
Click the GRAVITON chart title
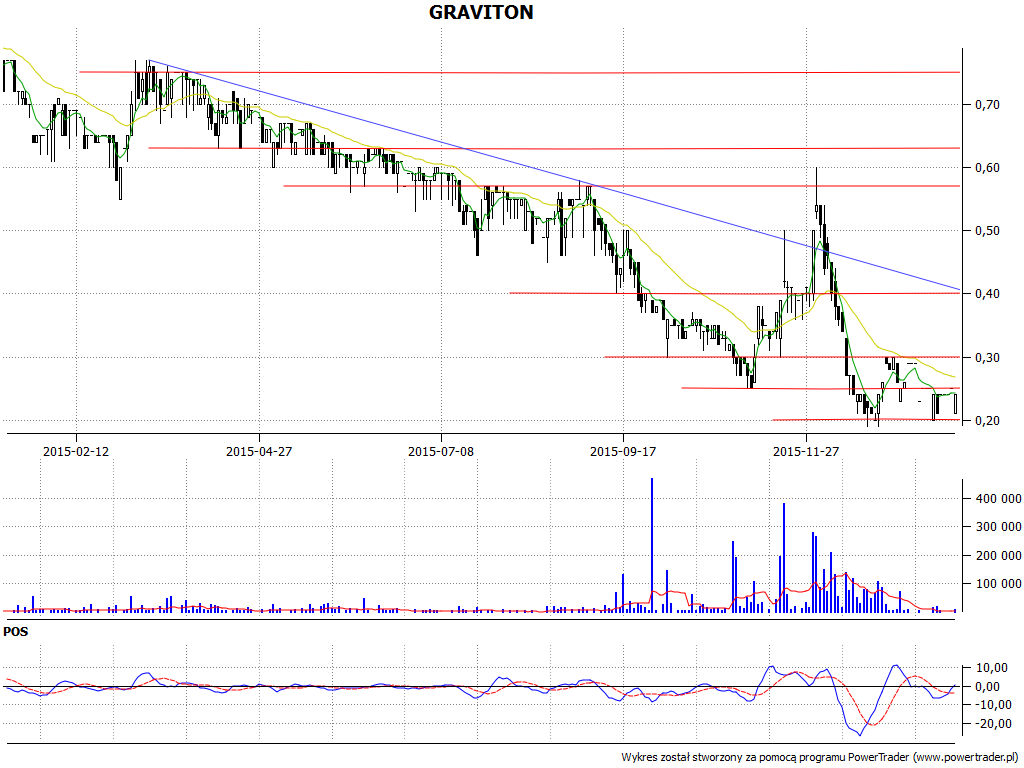pyautogui.click(x=481, y=12)
